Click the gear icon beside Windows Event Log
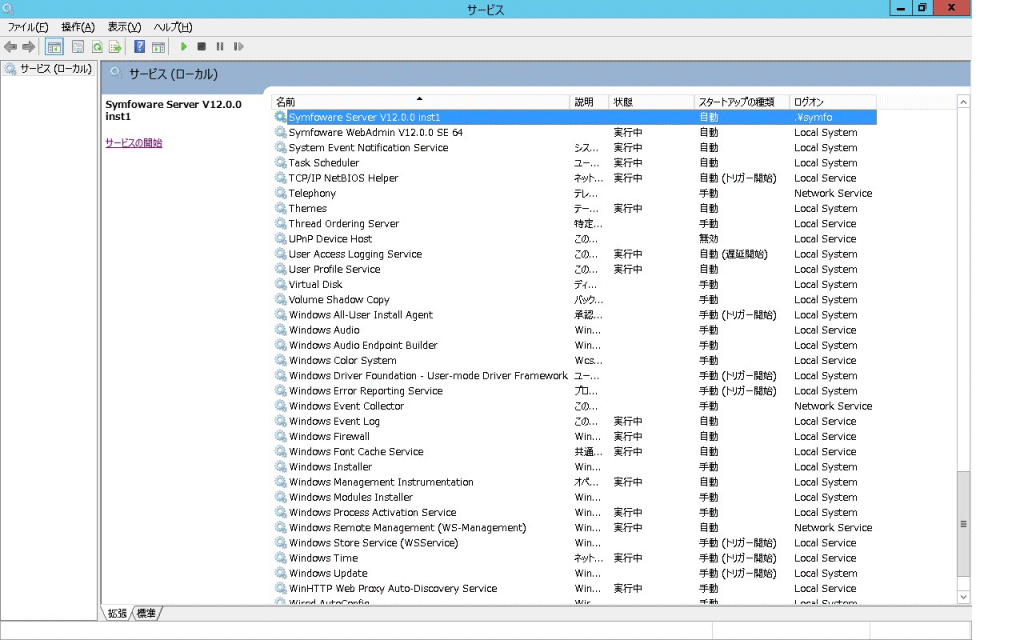Screen dimensions: 1024x640 [x=281, y=421]
